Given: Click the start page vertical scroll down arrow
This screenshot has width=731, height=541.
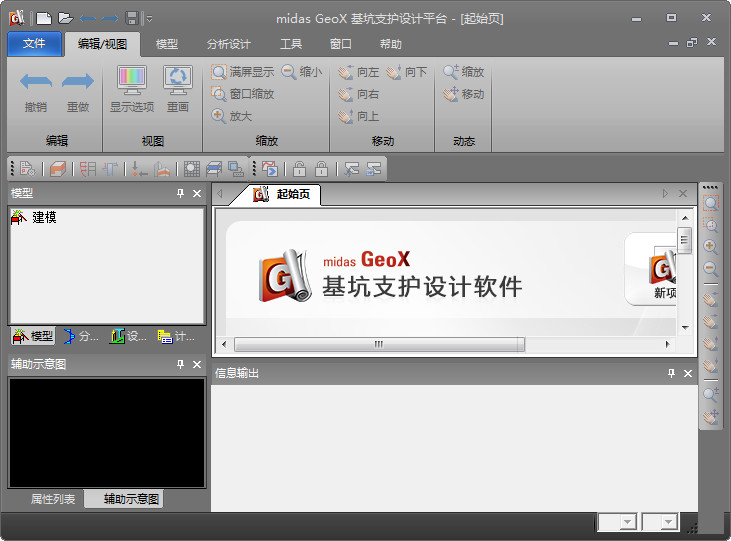Looking at the screenshot, I should (685, 327).
